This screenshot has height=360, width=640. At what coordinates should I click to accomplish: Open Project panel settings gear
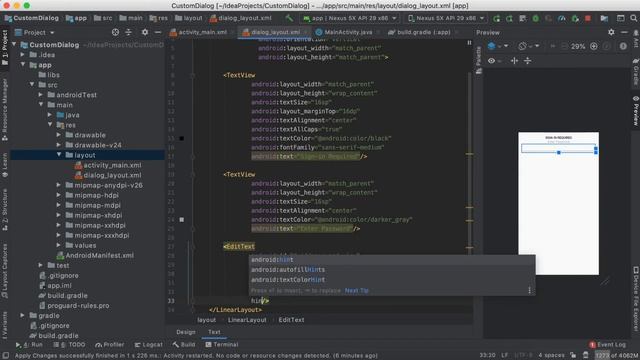pos(144,32)
